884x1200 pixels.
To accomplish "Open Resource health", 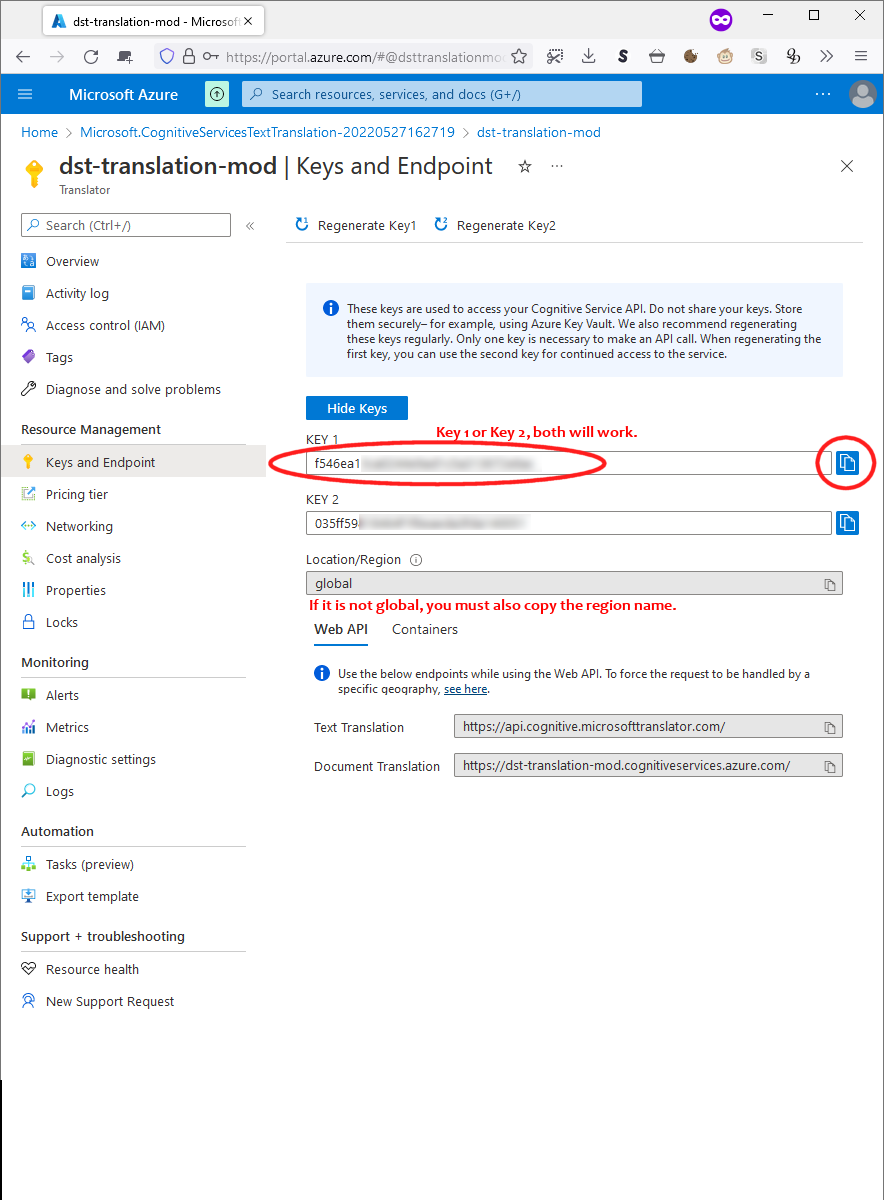I will [x=92, y=969].
